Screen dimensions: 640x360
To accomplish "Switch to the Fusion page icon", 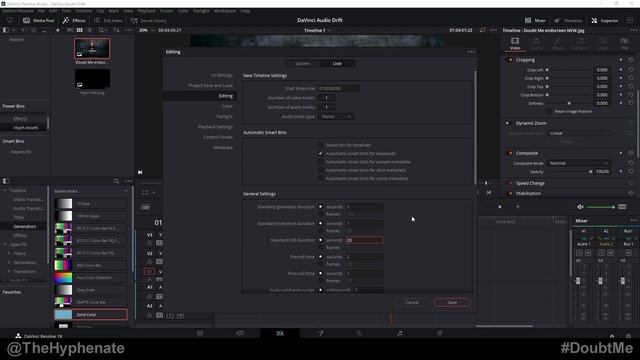I will [x=320, y=333].
